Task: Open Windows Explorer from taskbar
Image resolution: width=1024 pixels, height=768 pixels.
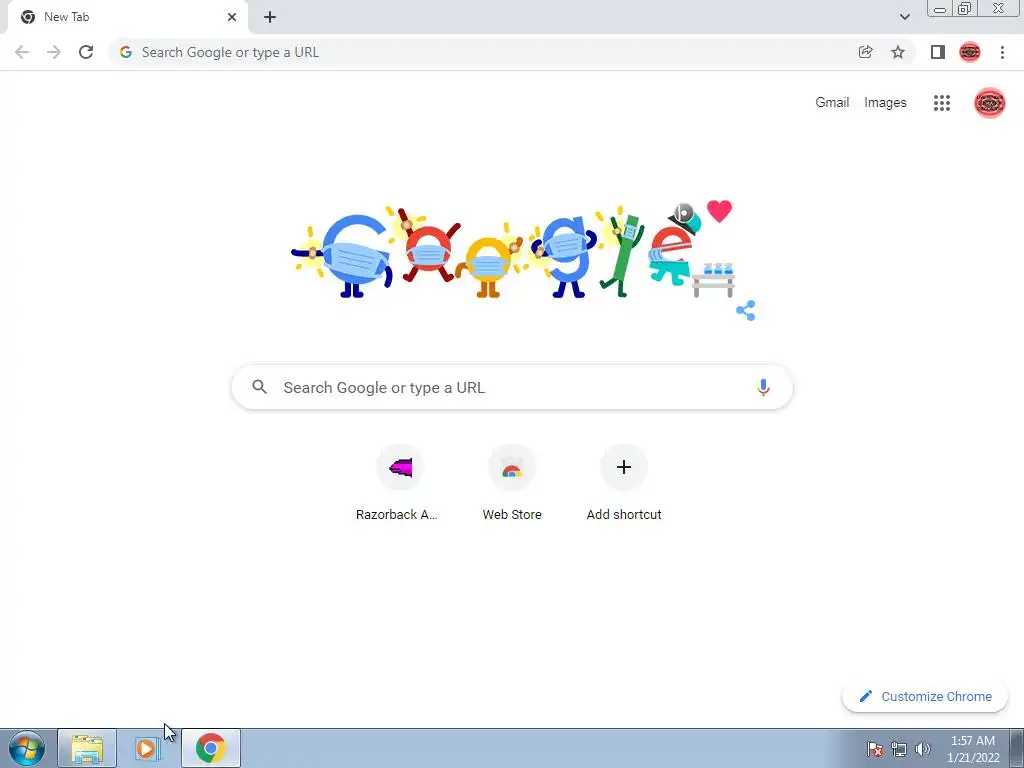Action: tap(87, 748)
